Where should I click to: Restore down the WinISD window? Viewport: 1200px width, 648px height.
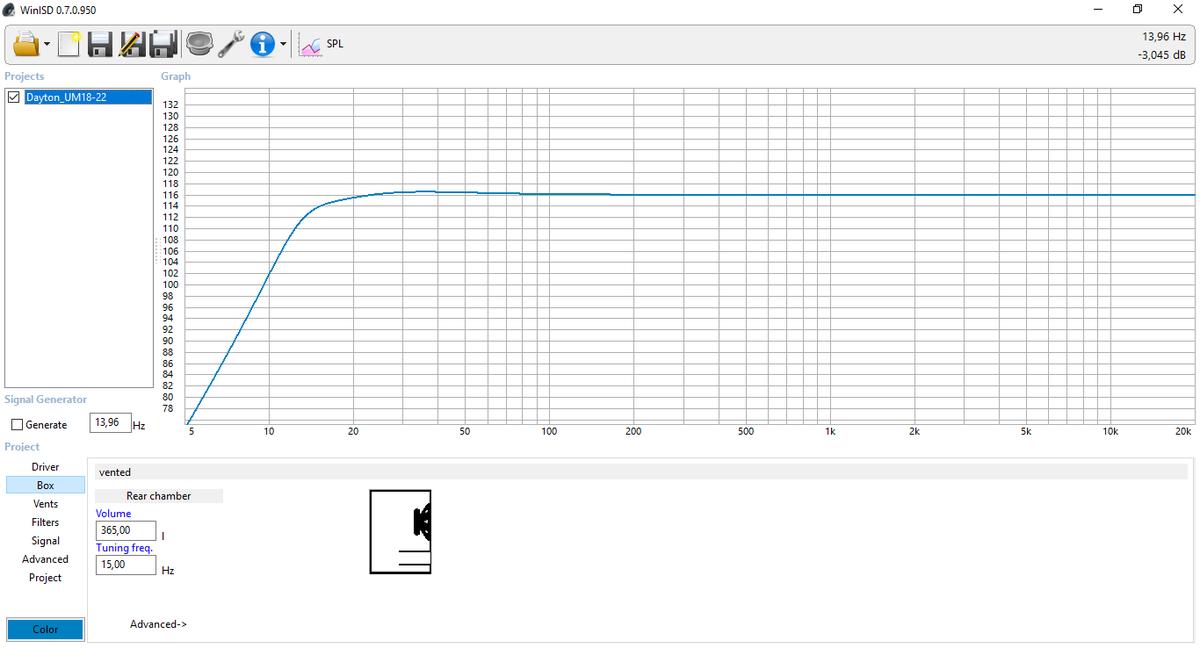(x=1138, y=10)
